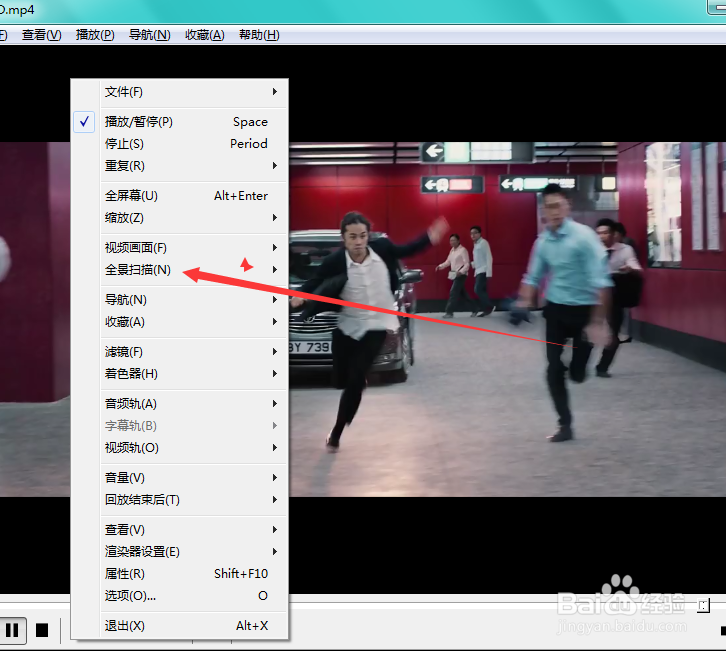Select 属性(R) properties item

click(x=180, y=574)
